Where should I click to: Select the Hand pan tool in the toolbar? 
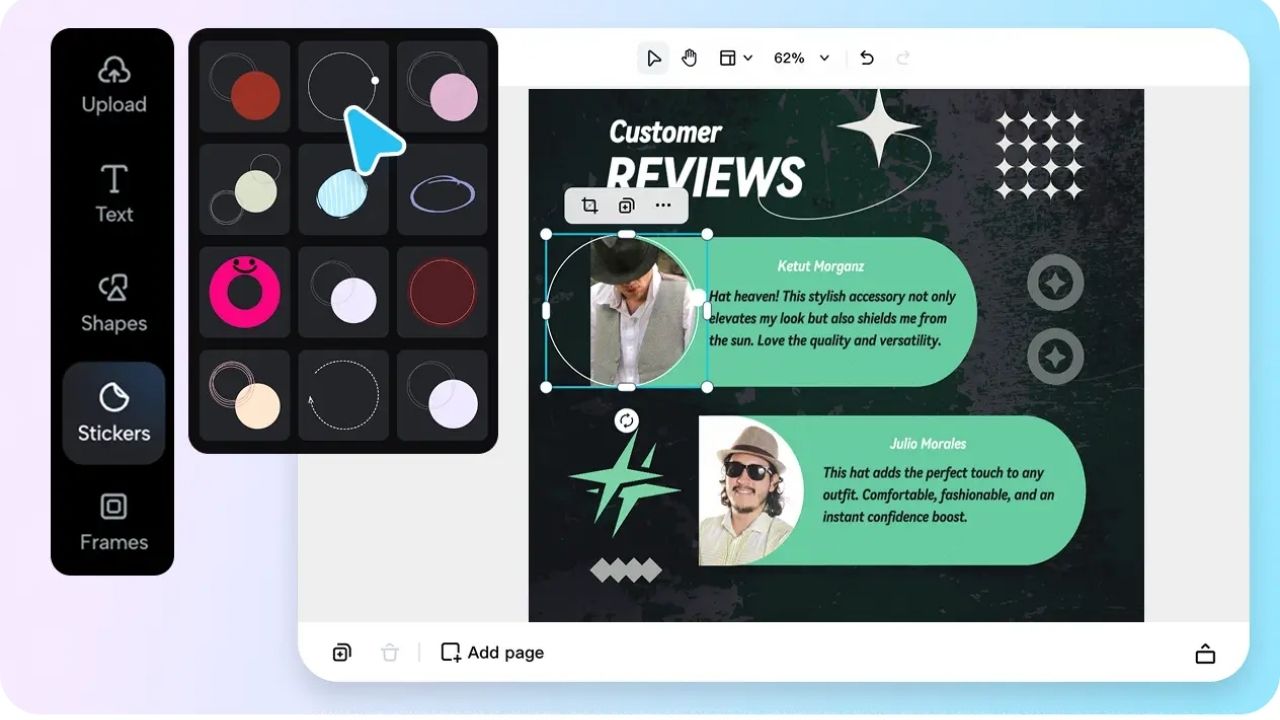point(689,57)
